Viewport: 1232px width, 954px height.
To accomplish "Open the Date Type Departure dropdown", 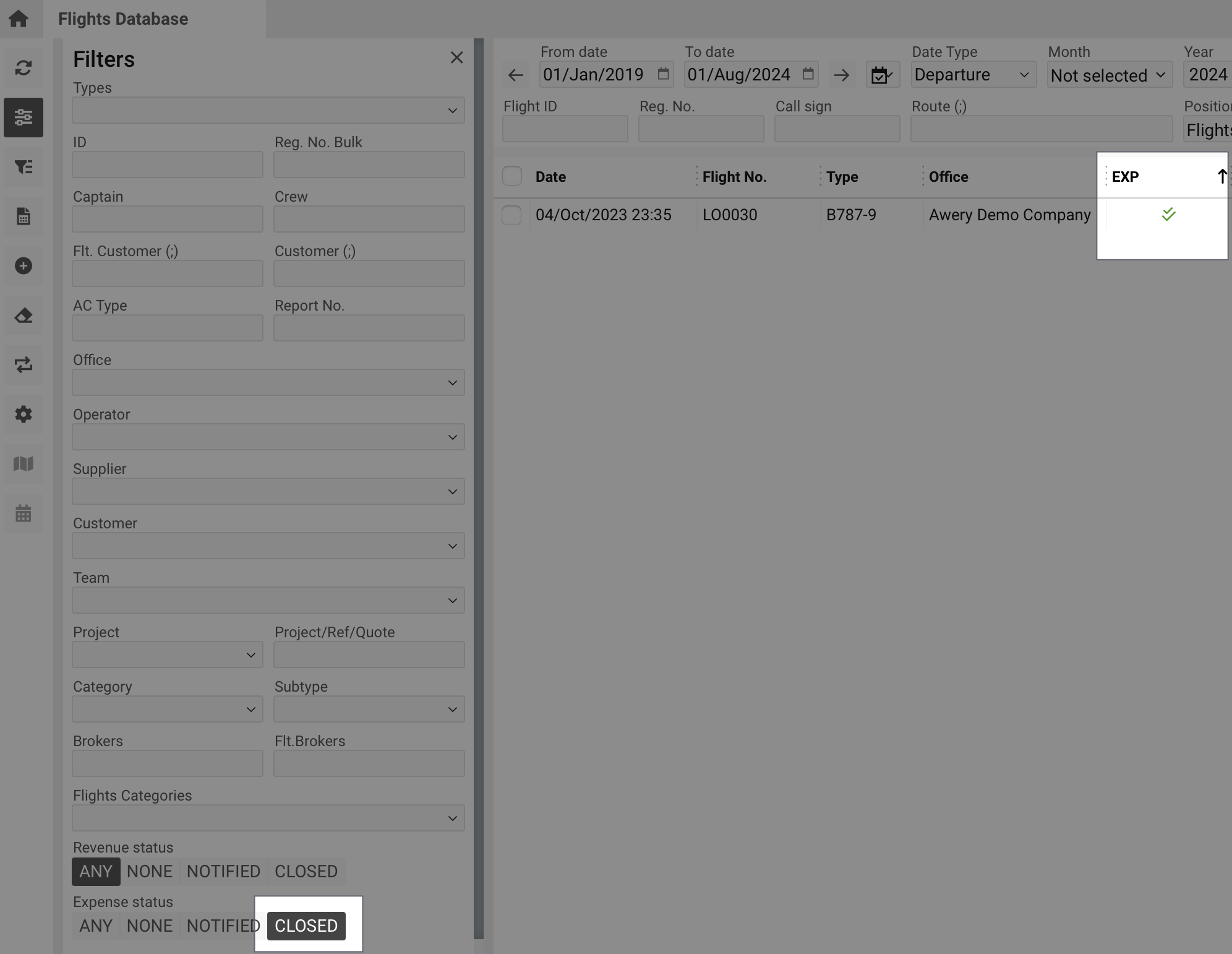I will coord(973,75).
